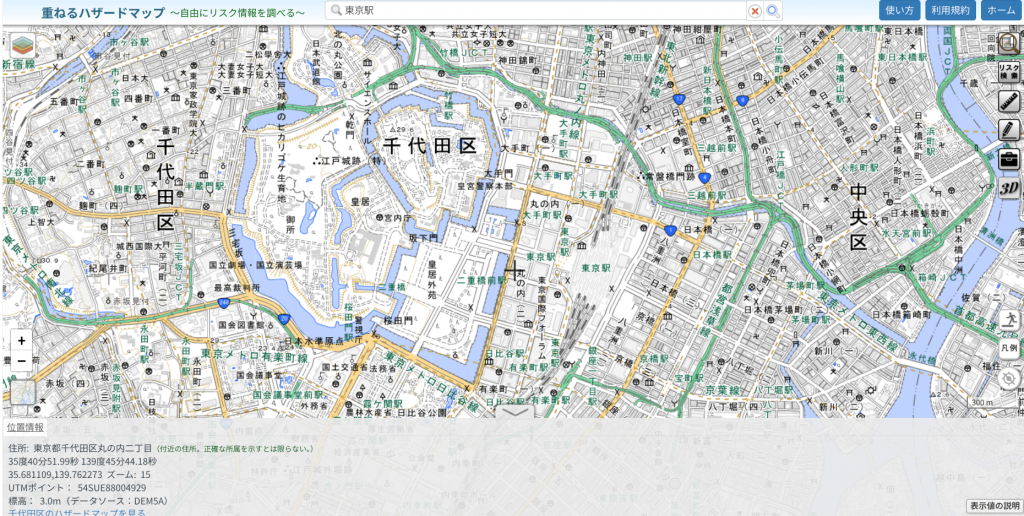This screenshot has width=1024, height=516.
Task: Switch to 3D map view
Action: [x=1008, y=188]
